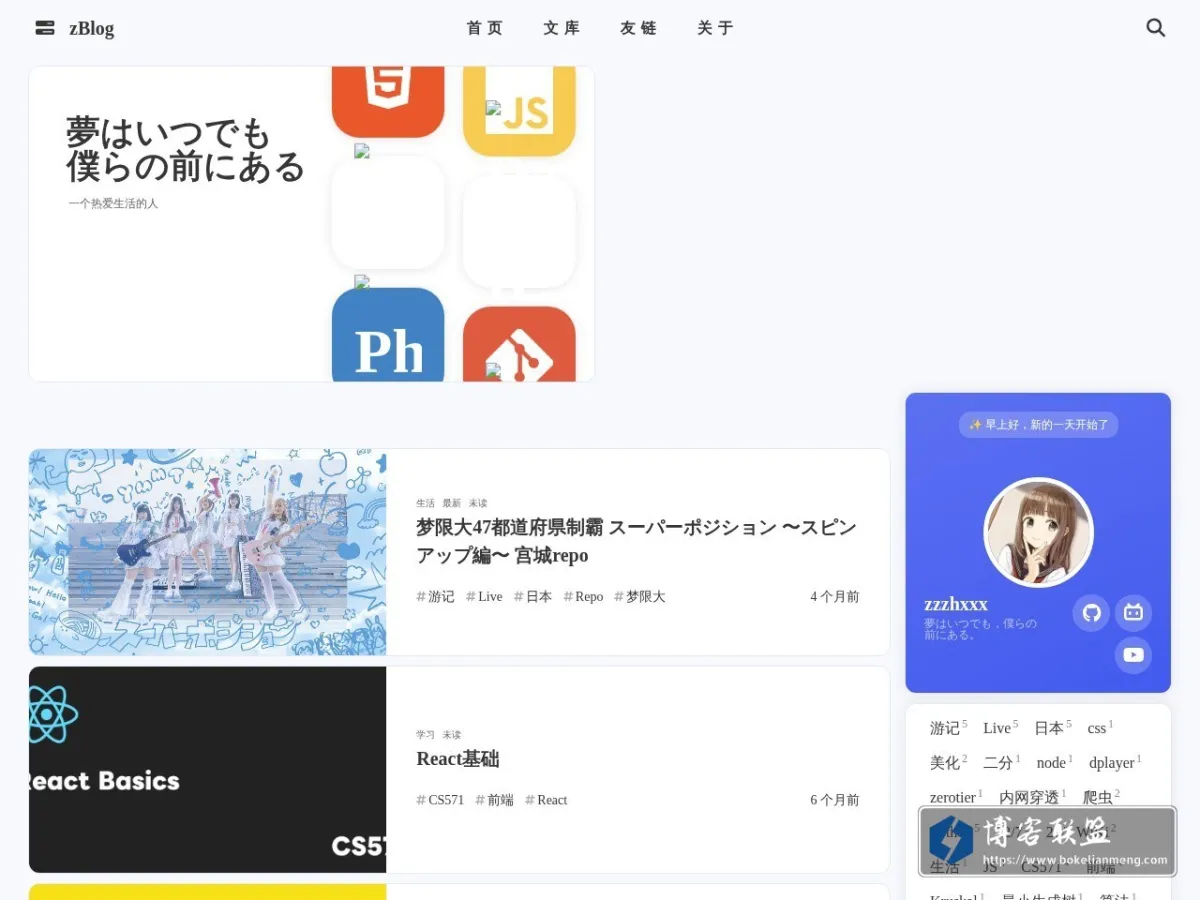The height and width of the screenshot is (900, 1200).
Task: Click the yellow JS skill icon
Action: (519, 111)
